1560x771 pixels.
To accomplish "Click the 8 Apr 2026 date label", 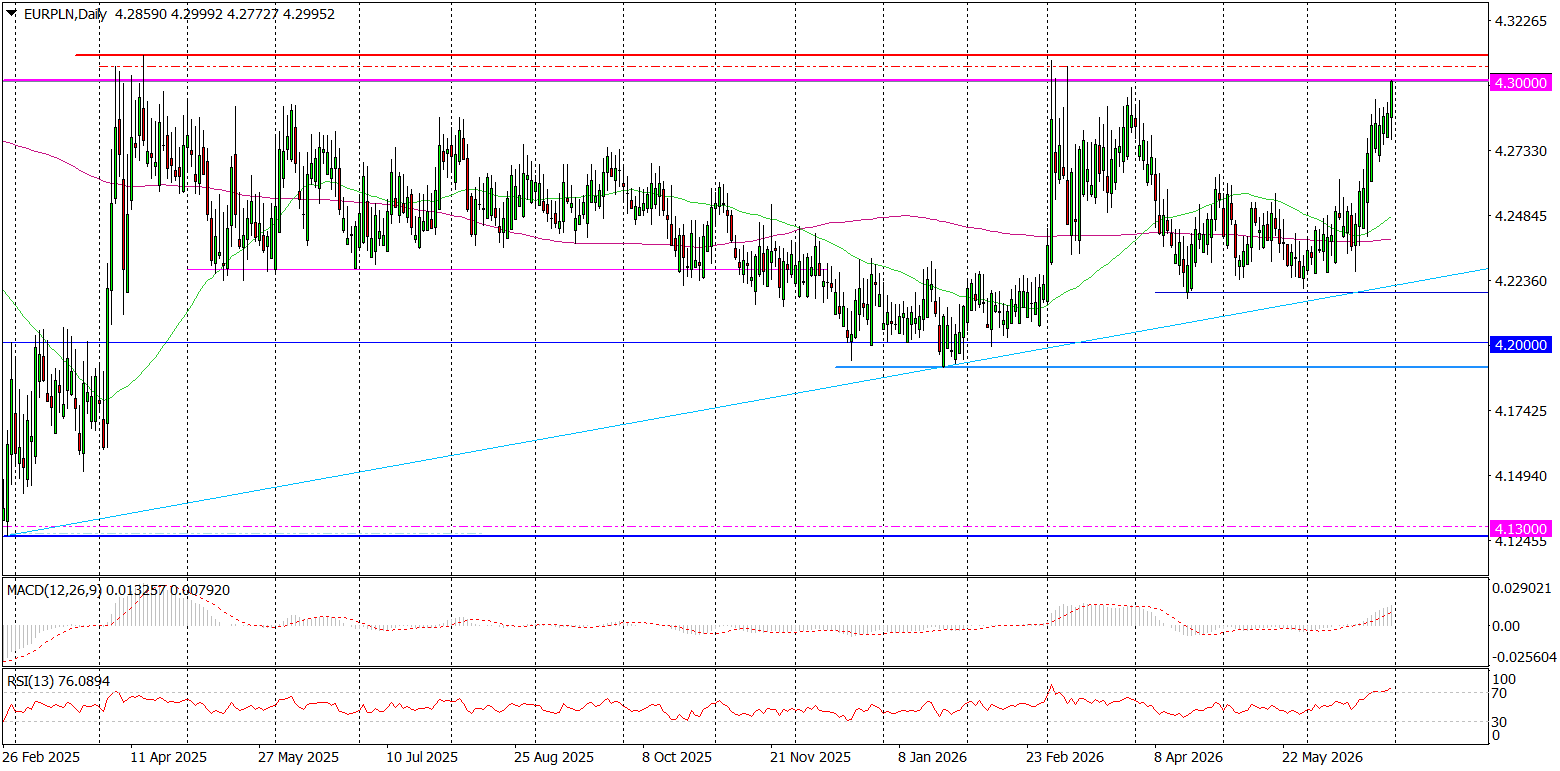I will coord(1188,758).
